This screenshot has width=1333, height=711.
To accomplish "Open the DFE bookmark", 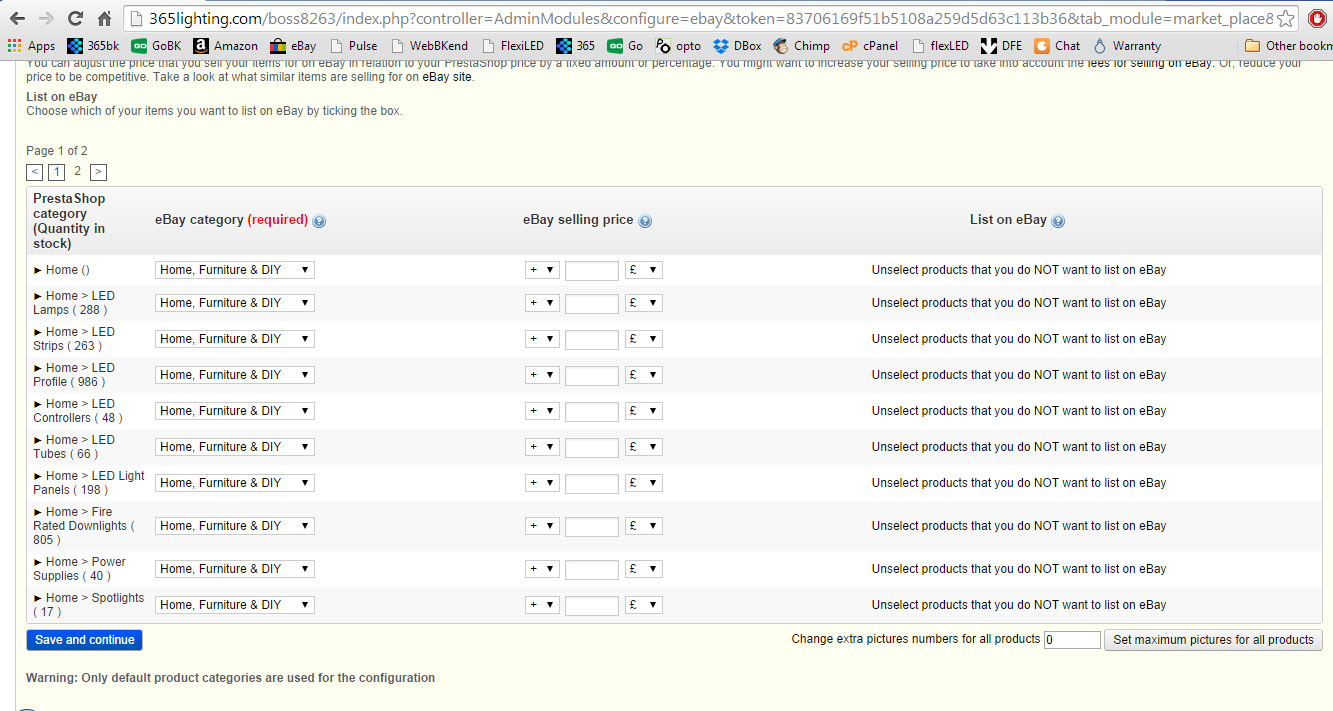I will coord(1001,45).
